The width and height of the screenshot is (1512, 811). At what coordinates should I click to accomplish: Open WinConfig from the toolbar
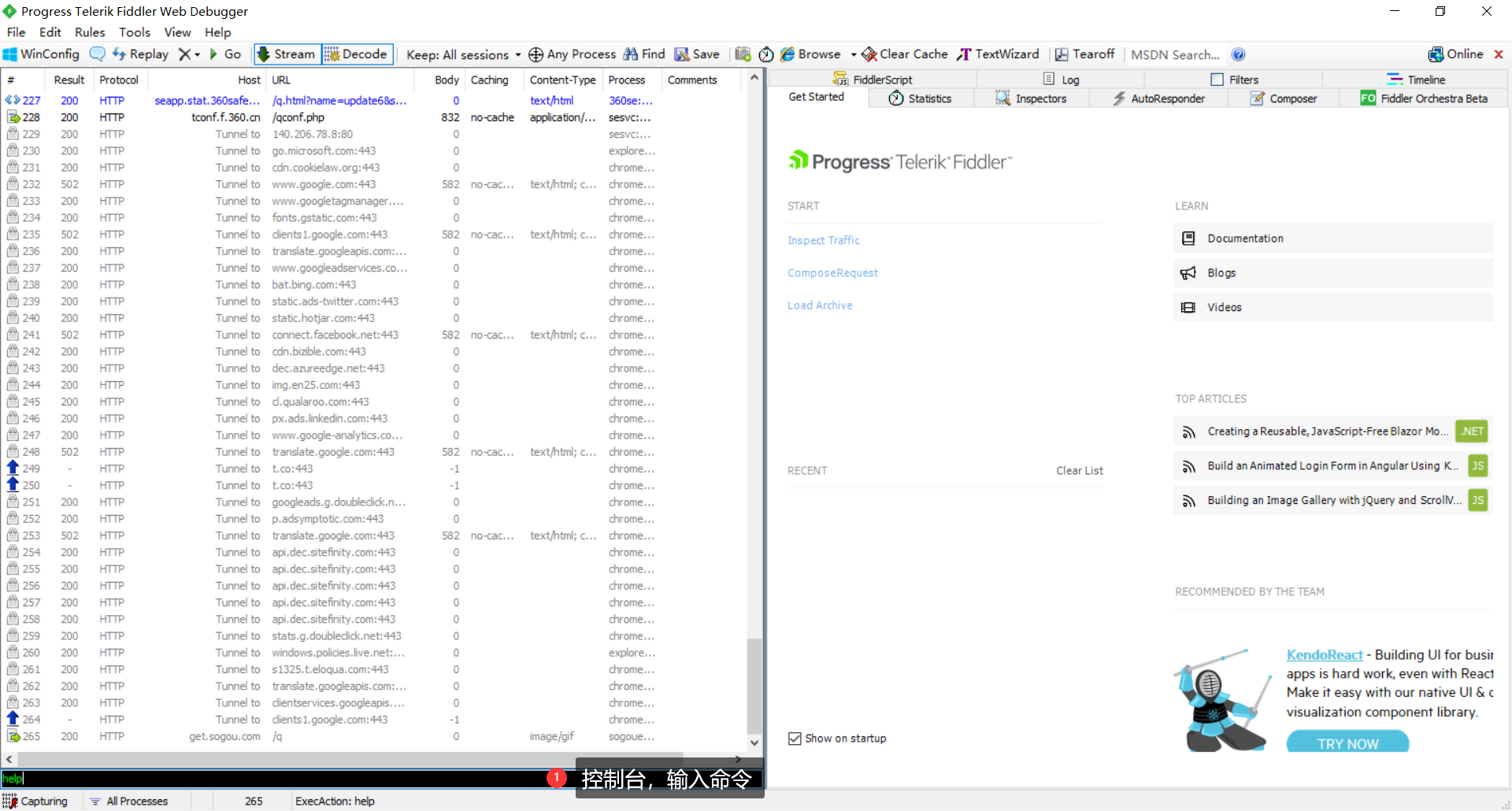click(41, 54)
